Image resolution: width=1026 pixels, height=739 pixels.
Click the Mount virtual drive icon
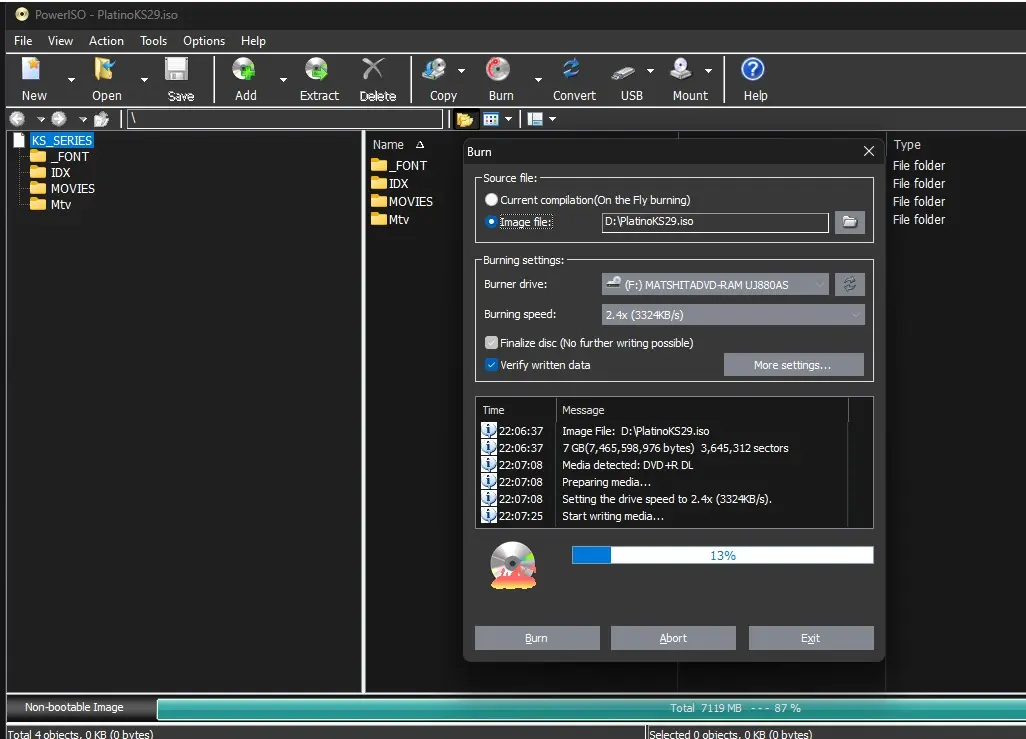point(681,69)
